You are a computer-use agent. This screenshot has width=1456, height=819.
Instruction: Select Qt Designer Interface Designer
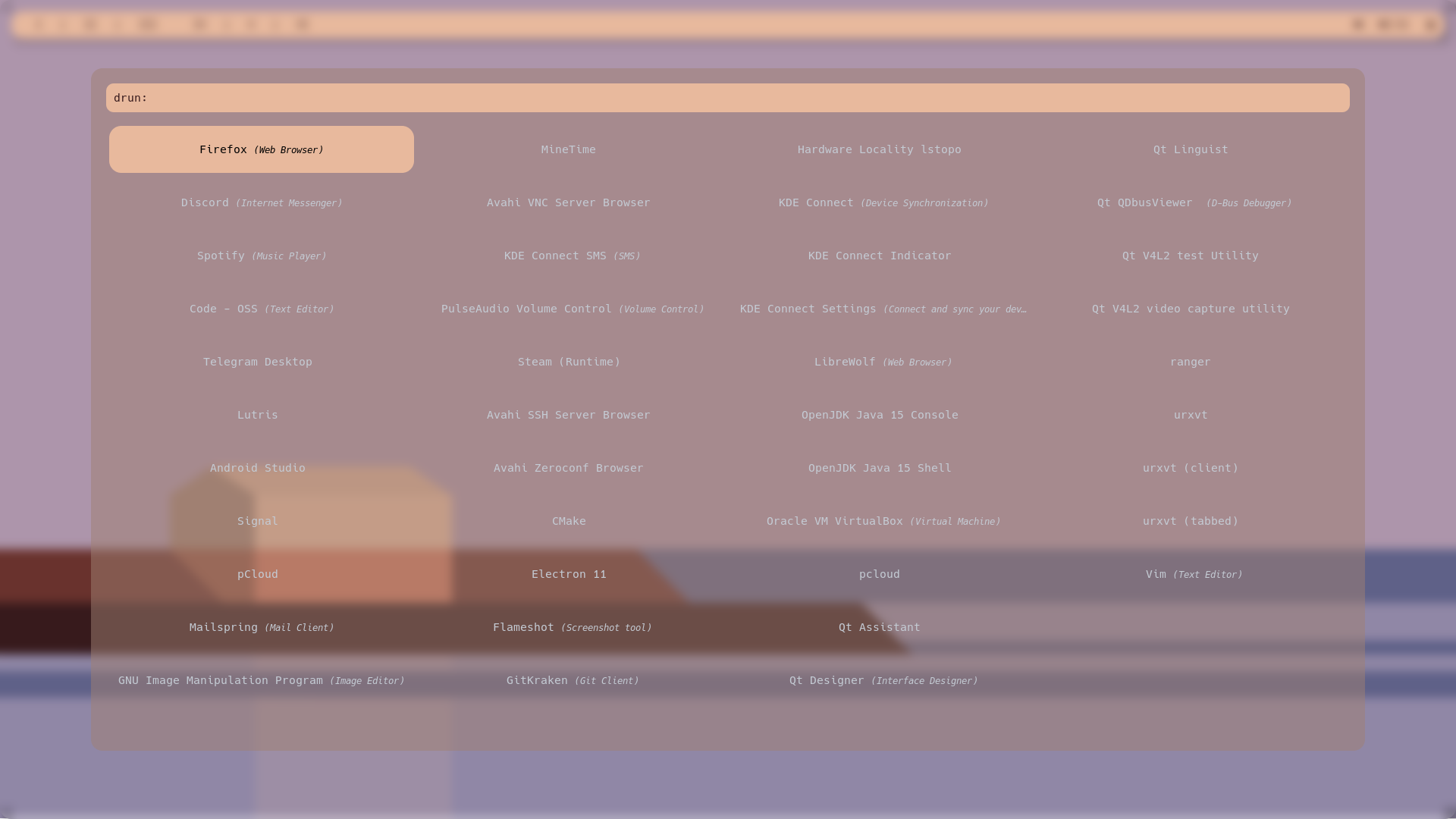(883, 680)
